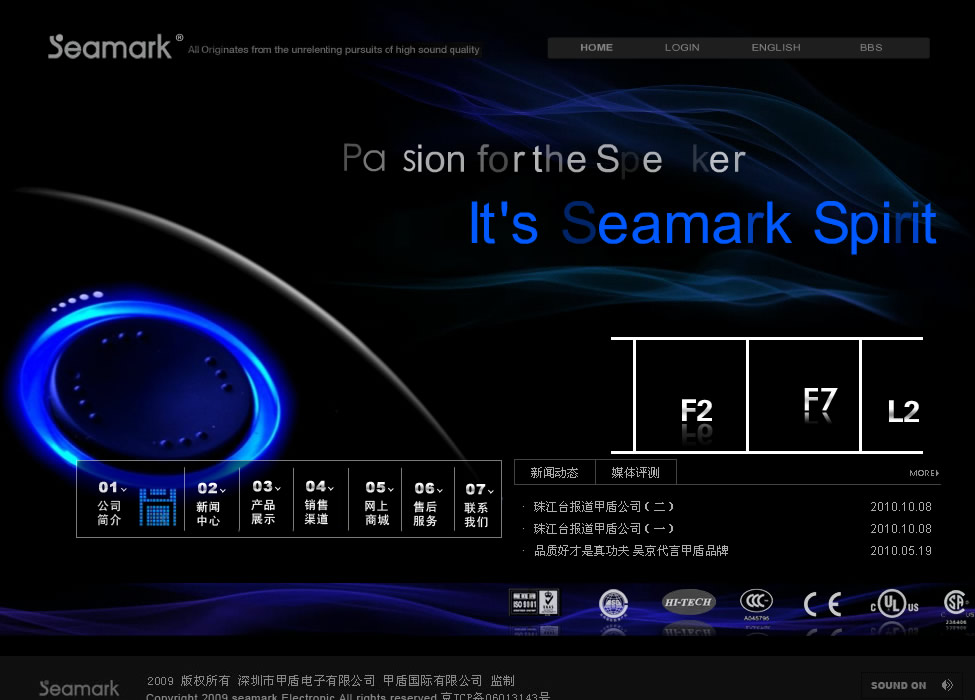Open the HOME menu item
975x700 pixels.
click(596, 48)
